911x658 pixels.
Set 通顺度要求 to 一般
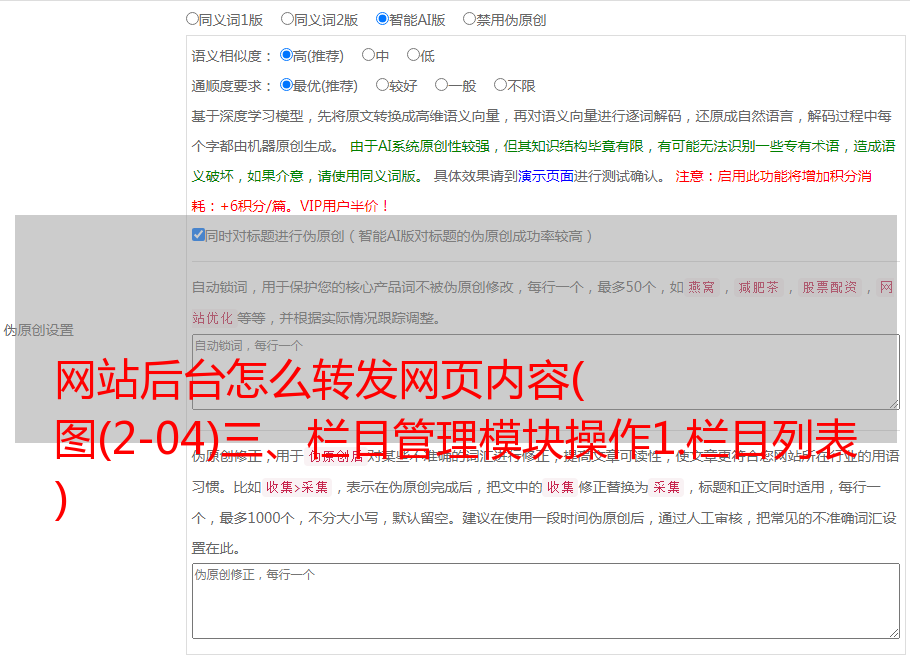[442, 85]
